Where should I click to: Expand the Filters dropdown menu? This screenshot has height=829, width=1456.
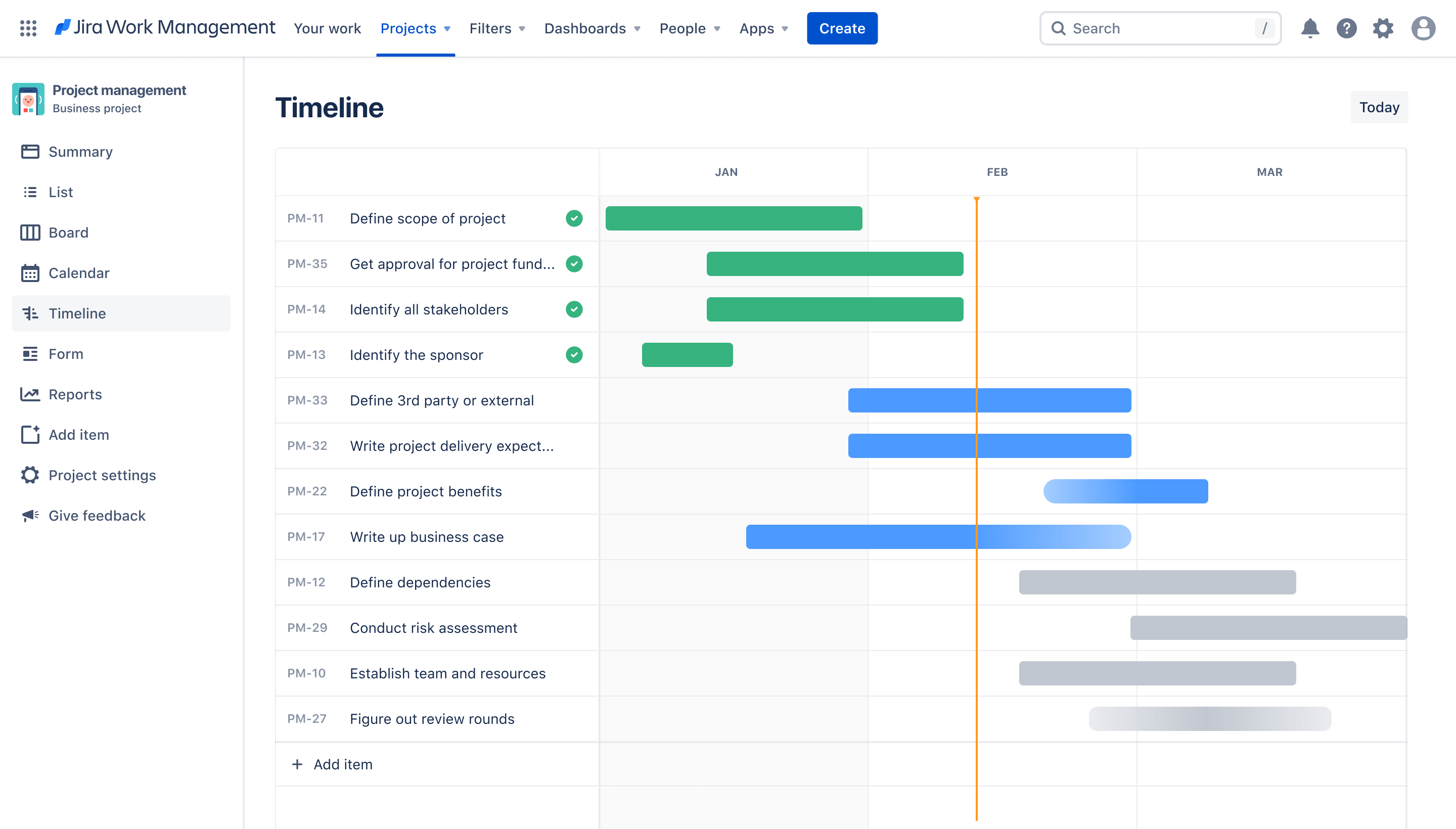(x=497, y=28)
